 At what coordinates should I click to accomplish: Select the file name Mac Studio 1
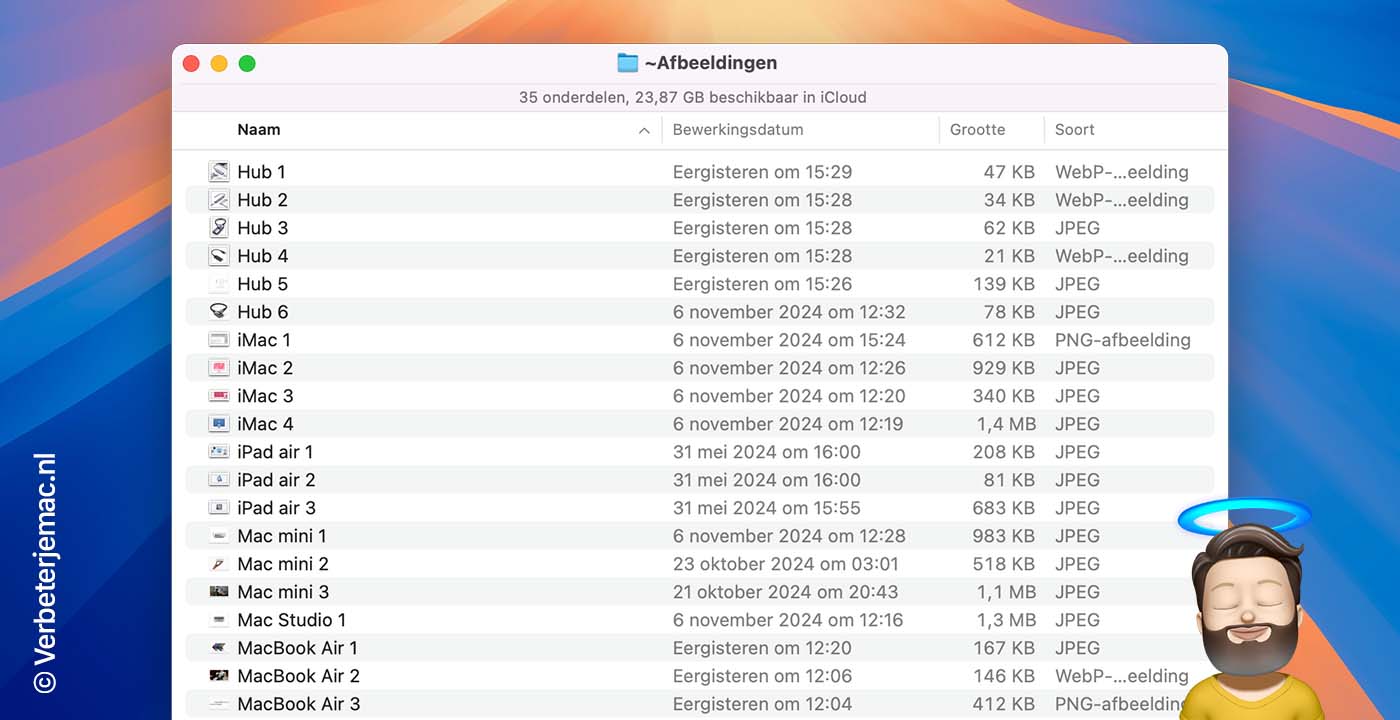(292, 620)
